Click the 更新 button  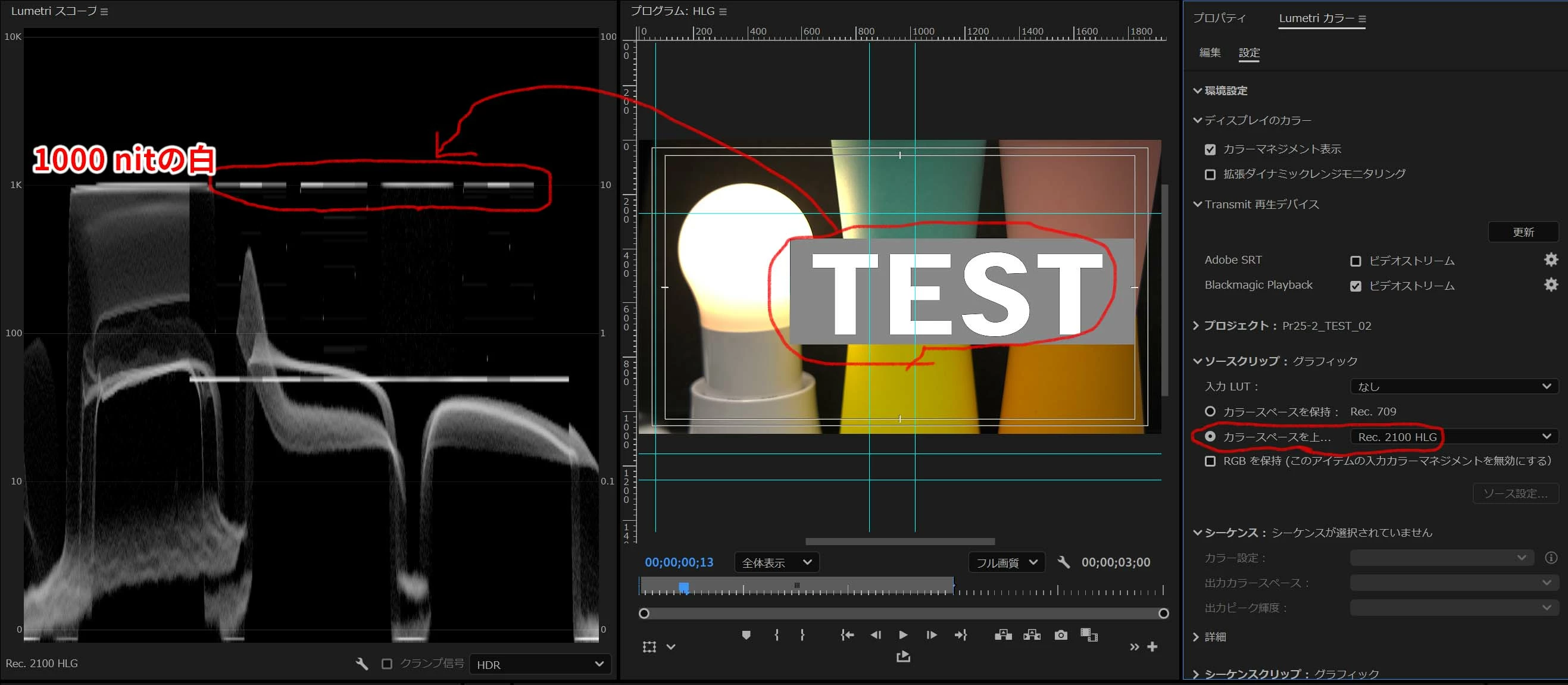coord(1523,232)
